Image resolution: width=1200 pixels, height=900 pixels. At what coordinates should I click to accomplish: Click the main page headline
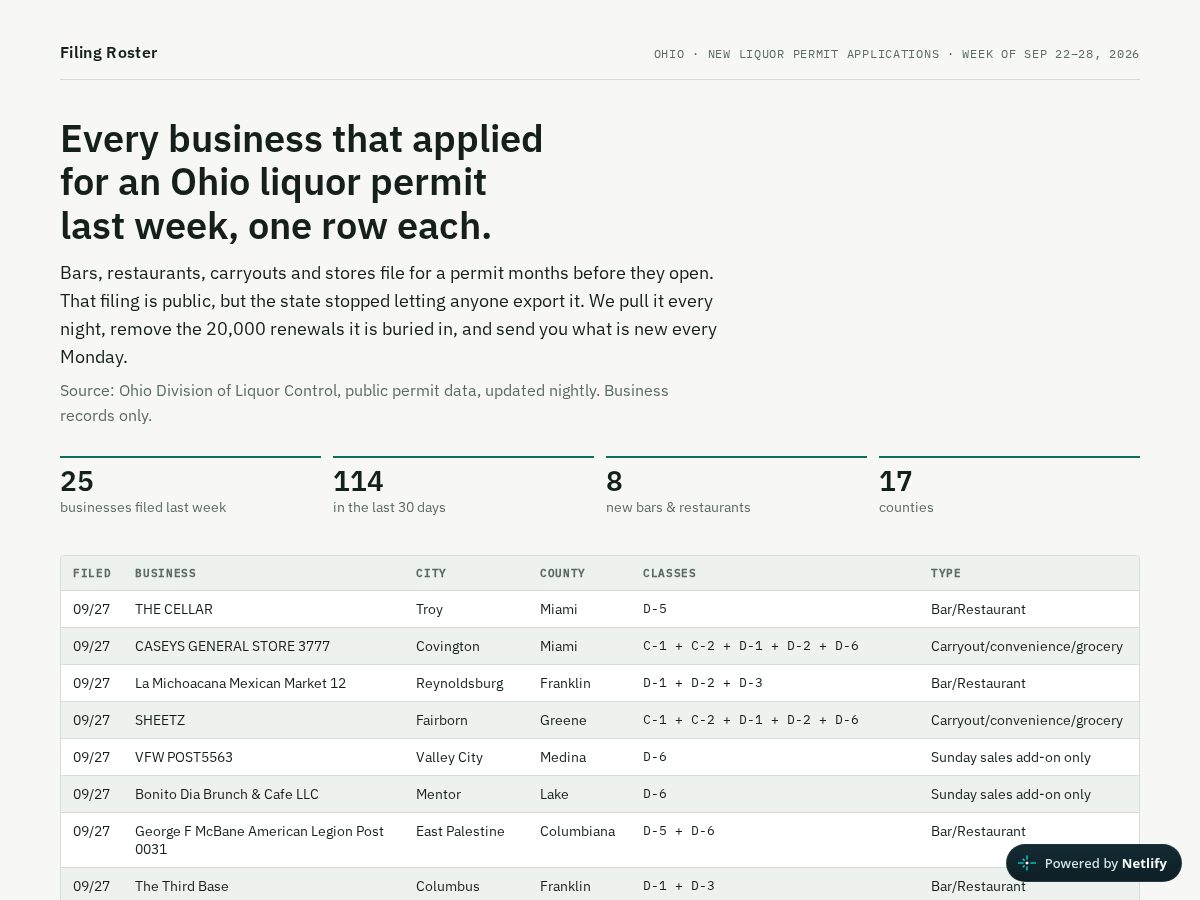pyautogui.click(x=301, y=182)
